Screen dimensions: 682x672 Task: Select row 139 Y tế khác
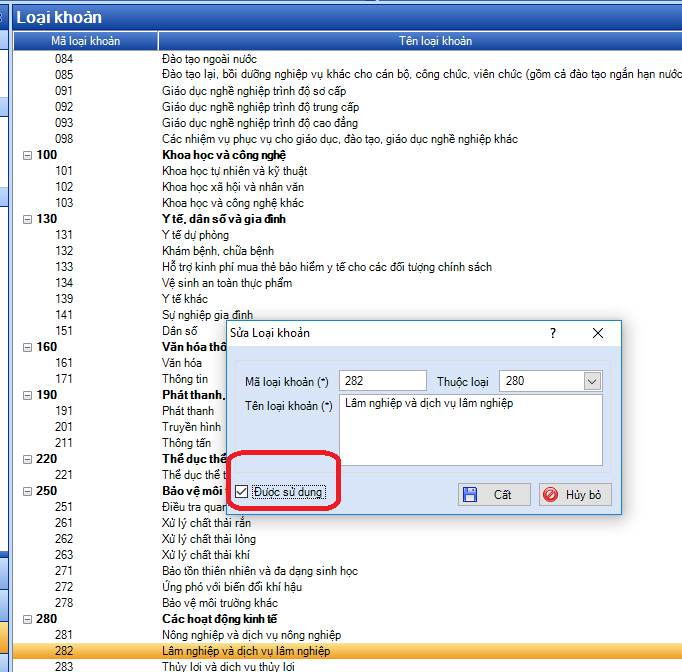[348, 299]
